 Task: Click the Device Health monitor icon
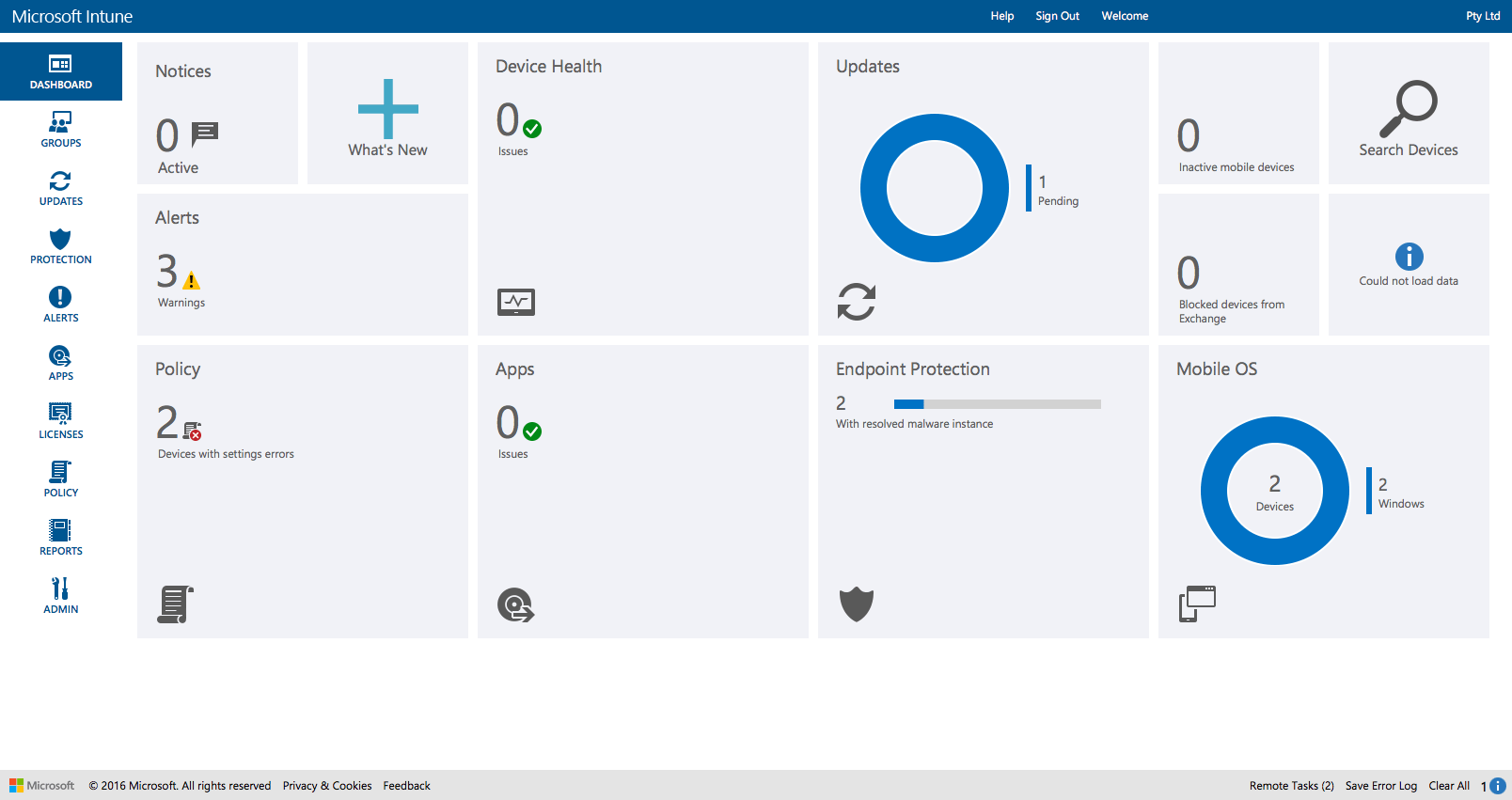pyautogui.click(x=516, y=302)
